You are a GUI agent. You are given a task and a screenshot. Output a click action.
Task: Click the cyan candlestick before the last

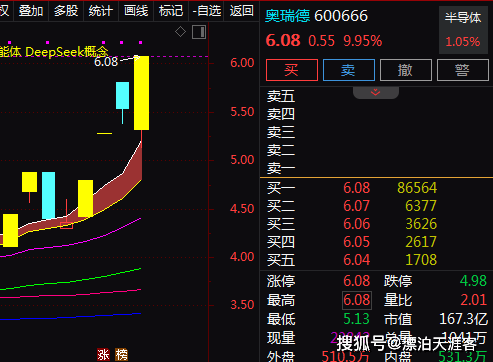(122, 95)
